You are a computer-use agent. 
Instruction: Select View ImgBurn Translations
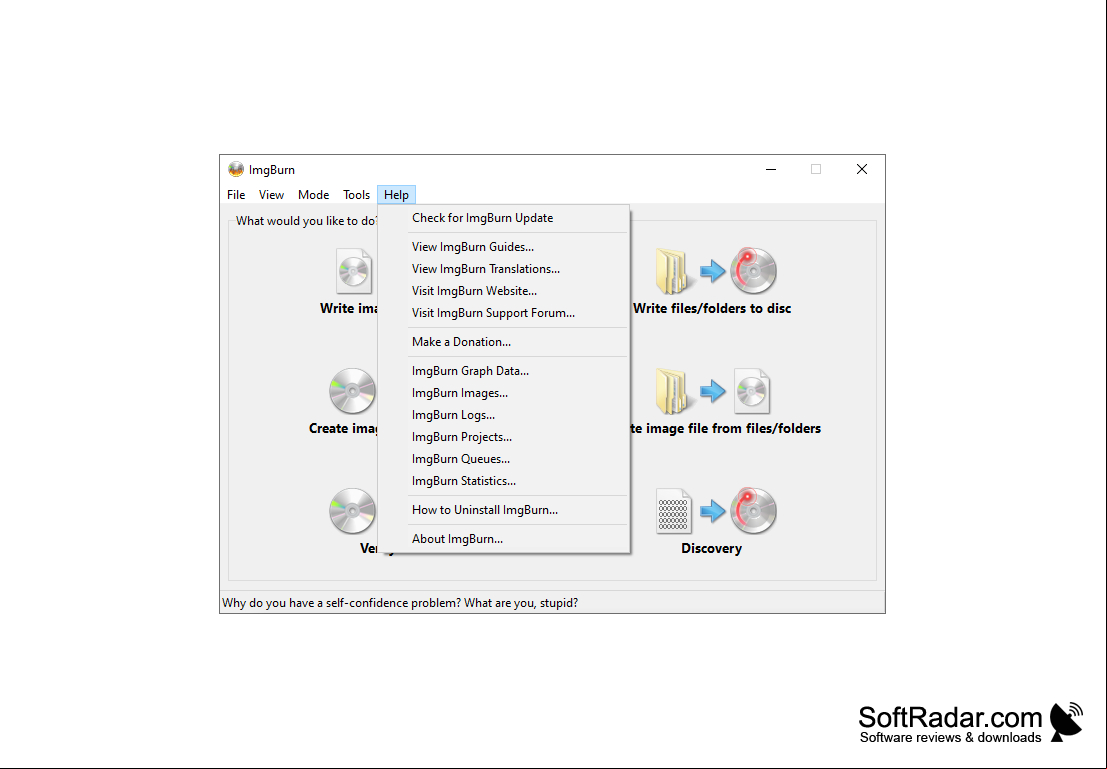click(x=503, y=269)
